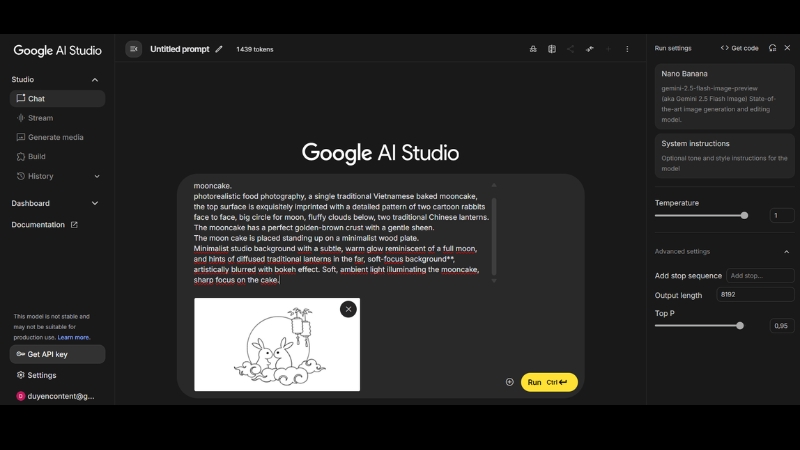Click the rabbit sketch image thumbnail
The width and height of the screenshot is (800, 450).
coord(277,345)
